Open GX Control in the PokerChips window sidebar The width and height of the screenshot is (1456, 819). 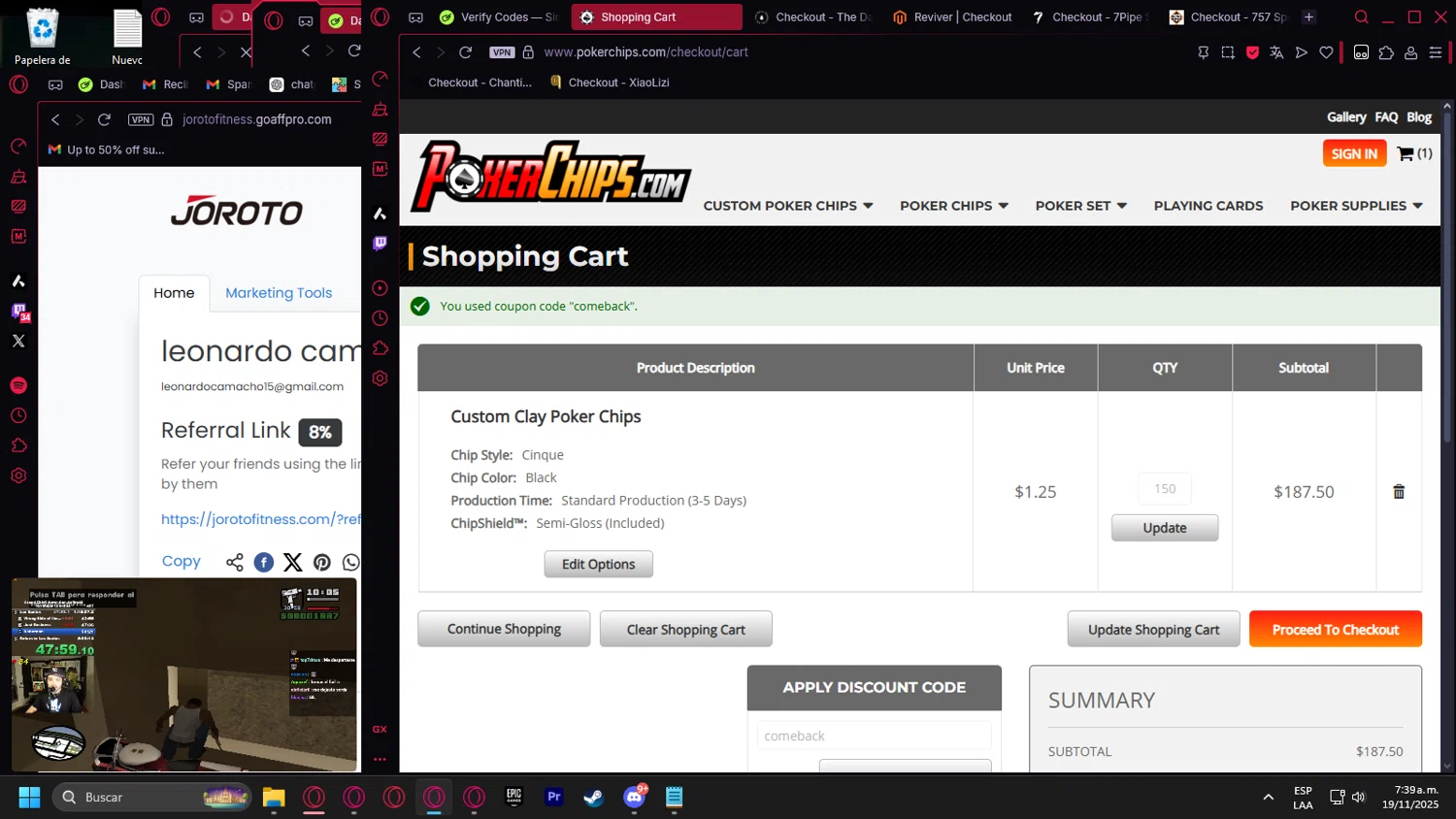[x=381, y=79]
